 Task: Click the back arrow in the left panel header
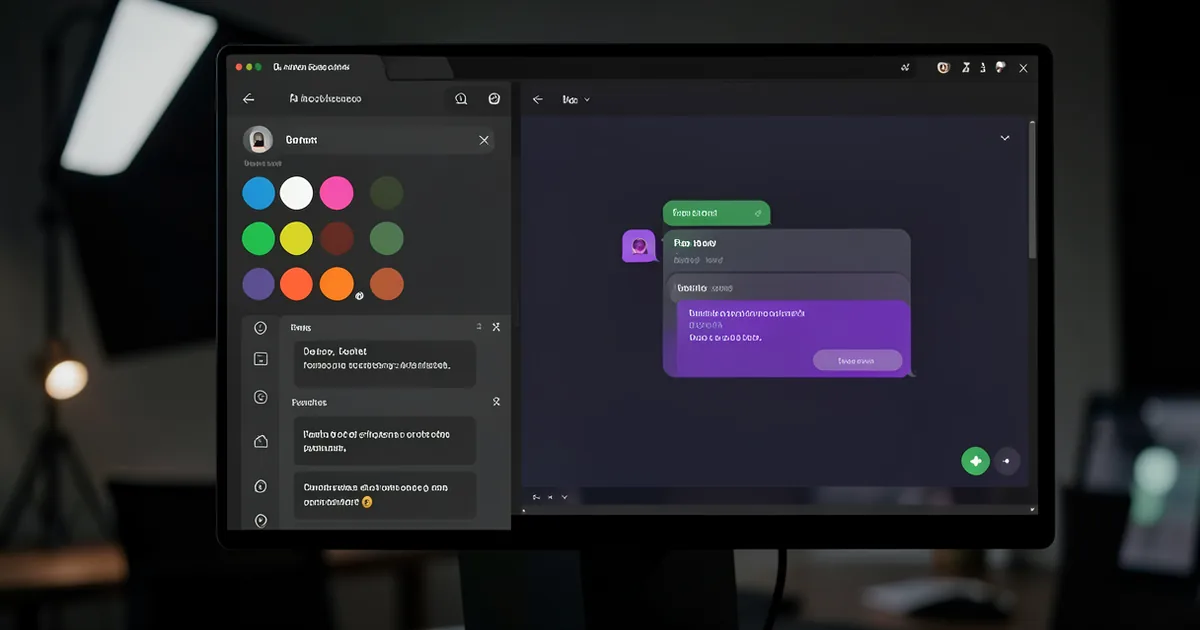[249, 99]
